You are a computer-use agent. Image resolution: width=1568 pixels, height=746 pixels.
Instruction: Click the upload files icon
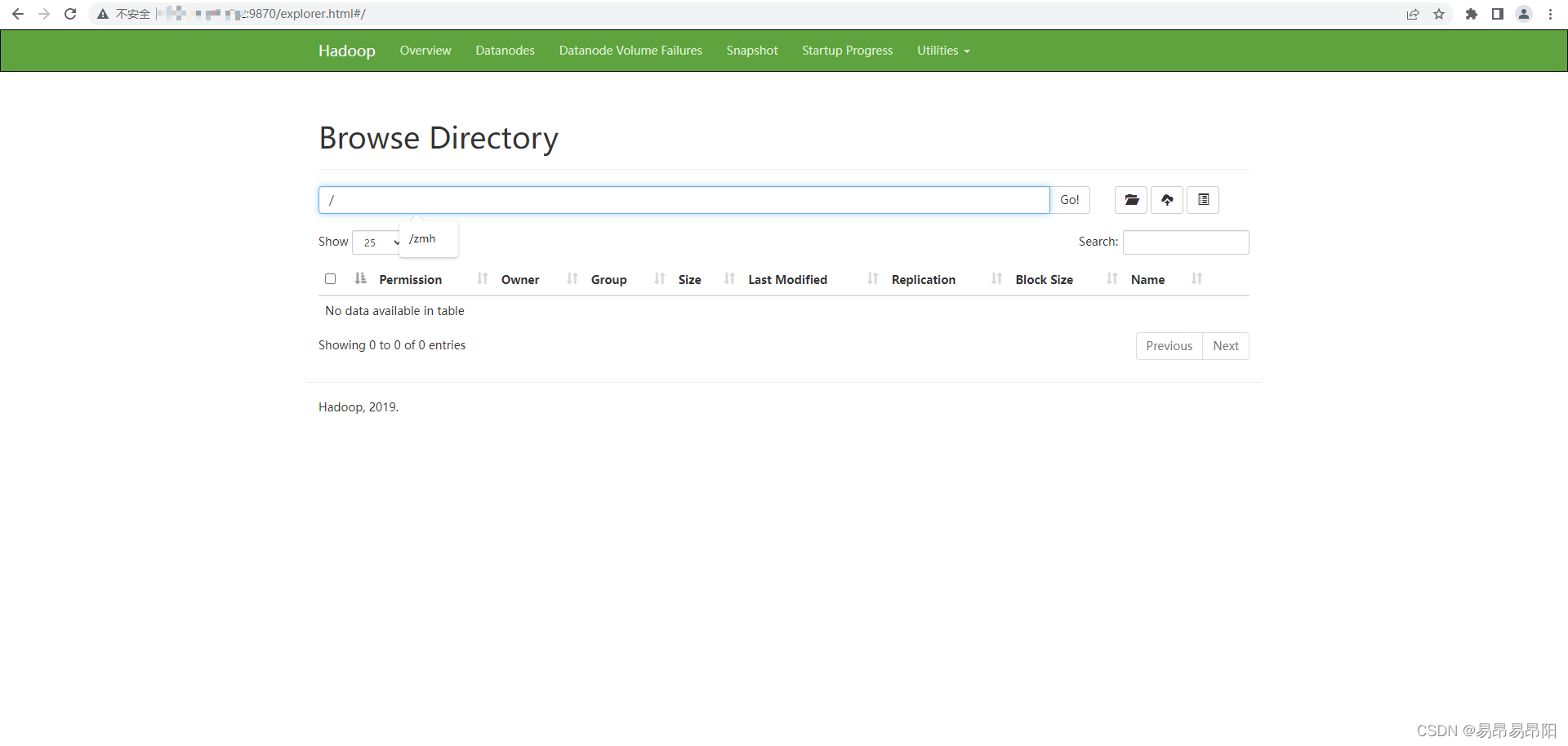click(1167, 200)
